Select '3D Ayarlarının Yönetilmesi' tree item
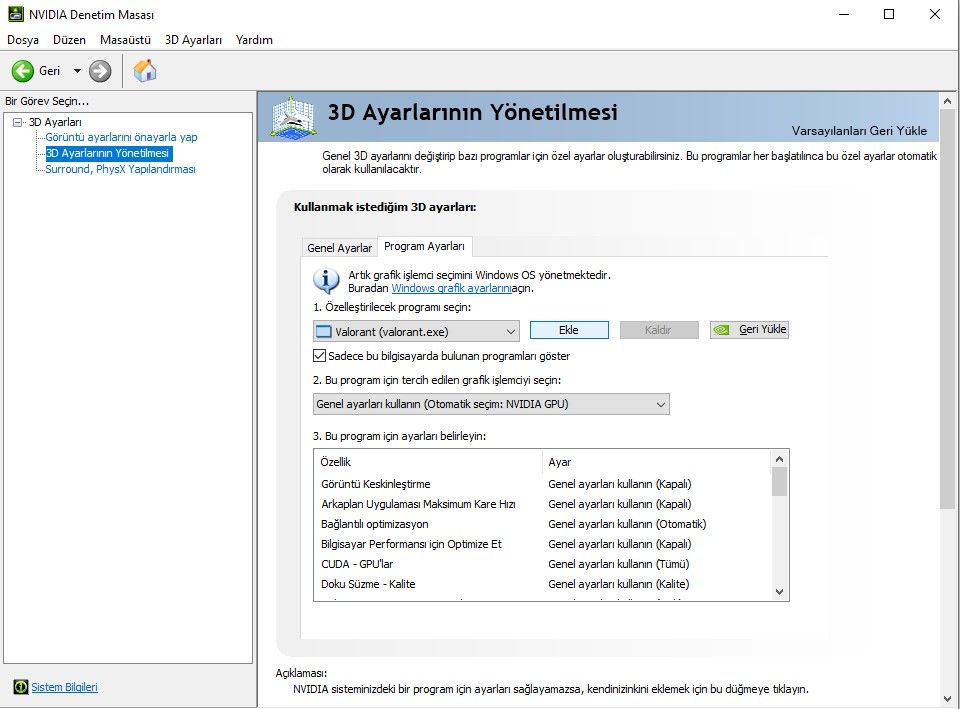The height and width of the screenshot is (709, 960). [x=108, y=153]
